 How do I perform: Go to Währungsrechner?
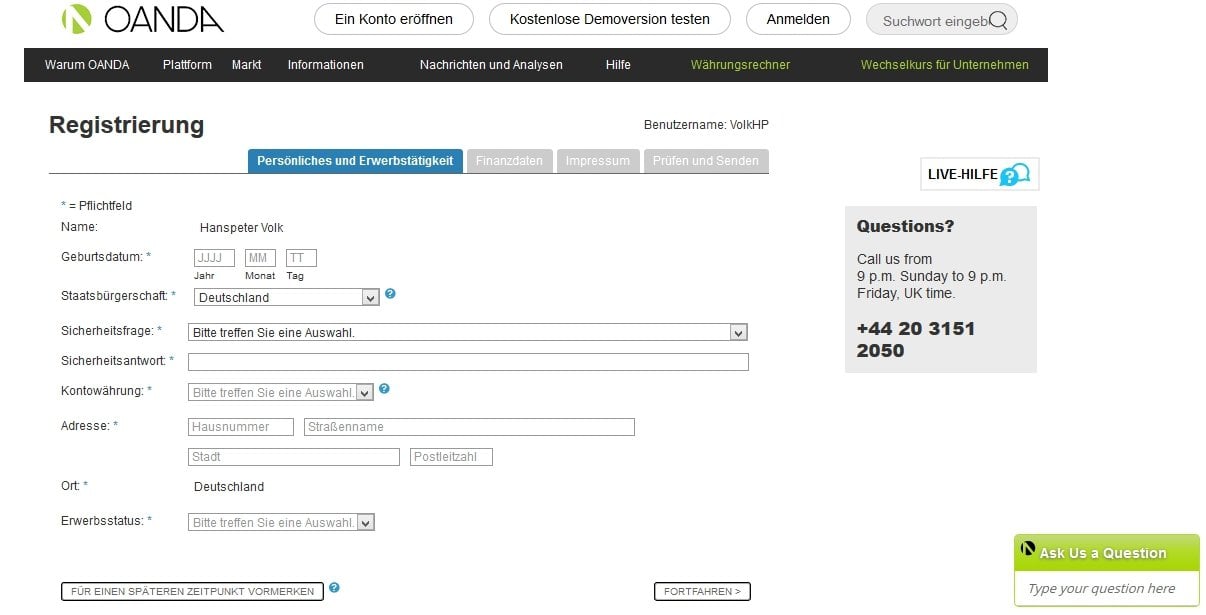tap(740, 65)
